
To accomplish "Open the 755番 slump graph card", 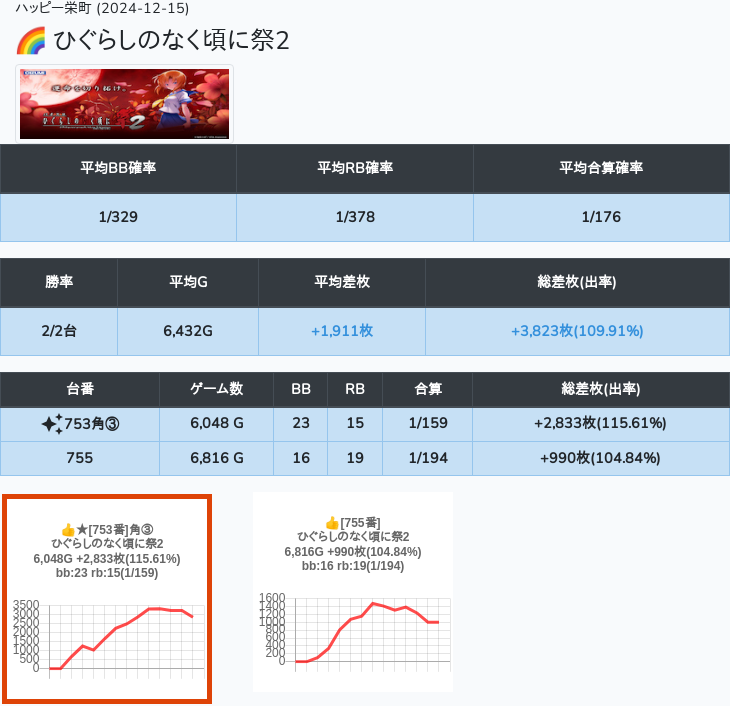I will [353, 591].
